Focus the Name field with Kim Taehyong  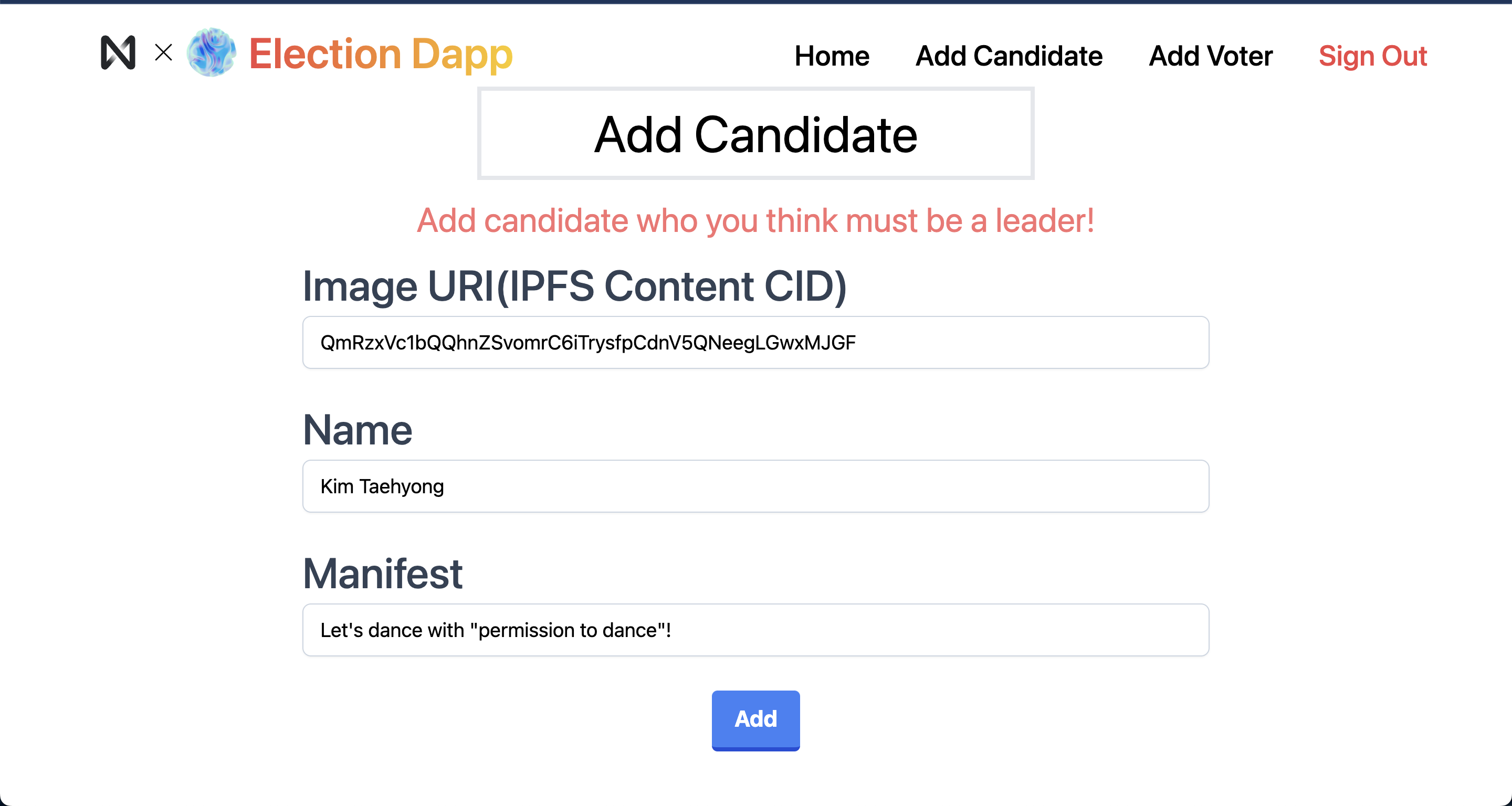(755, 486)
